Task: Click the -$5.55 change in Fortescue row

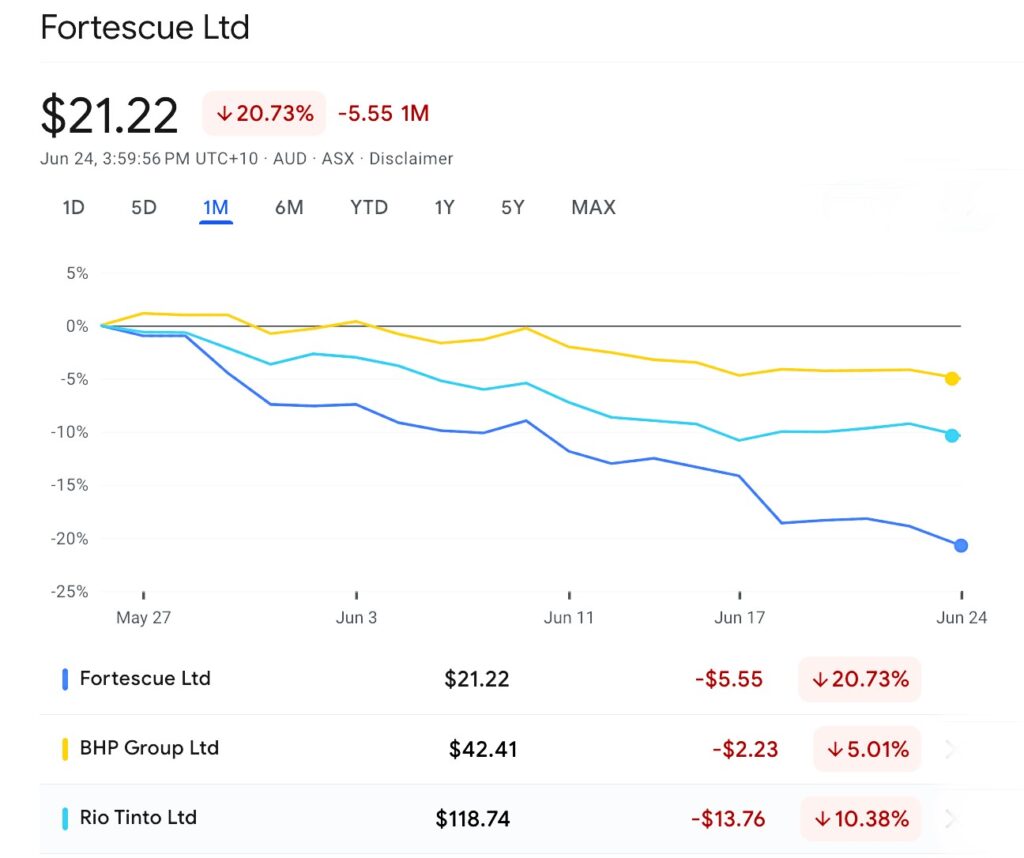Action: pyautogui.click(x=729, y=679)
